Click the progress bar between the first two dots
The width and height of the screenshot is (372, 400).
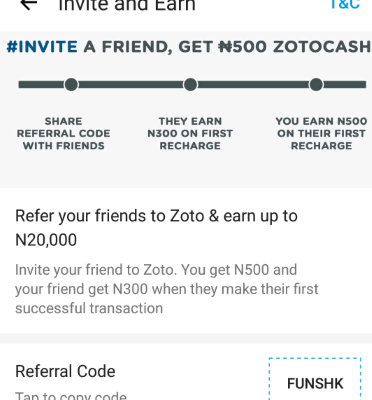(x=131, y=85)
